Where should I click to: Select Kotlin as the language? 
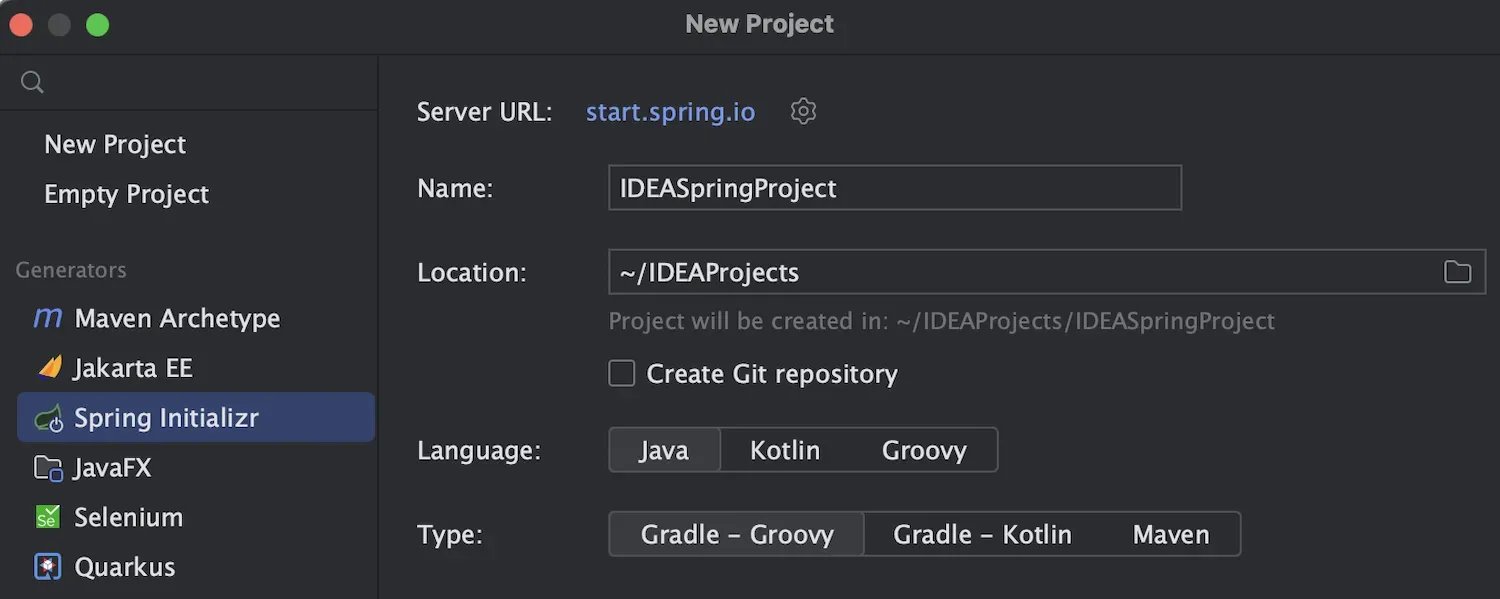click(x=785, y=450)
